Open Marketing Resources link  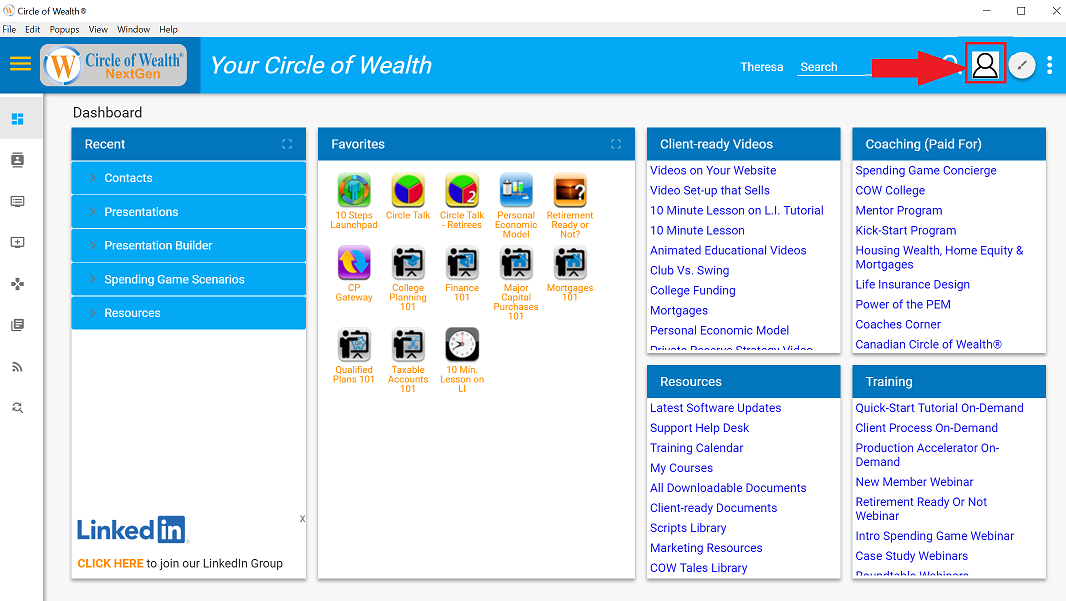(x=706, y=548)
